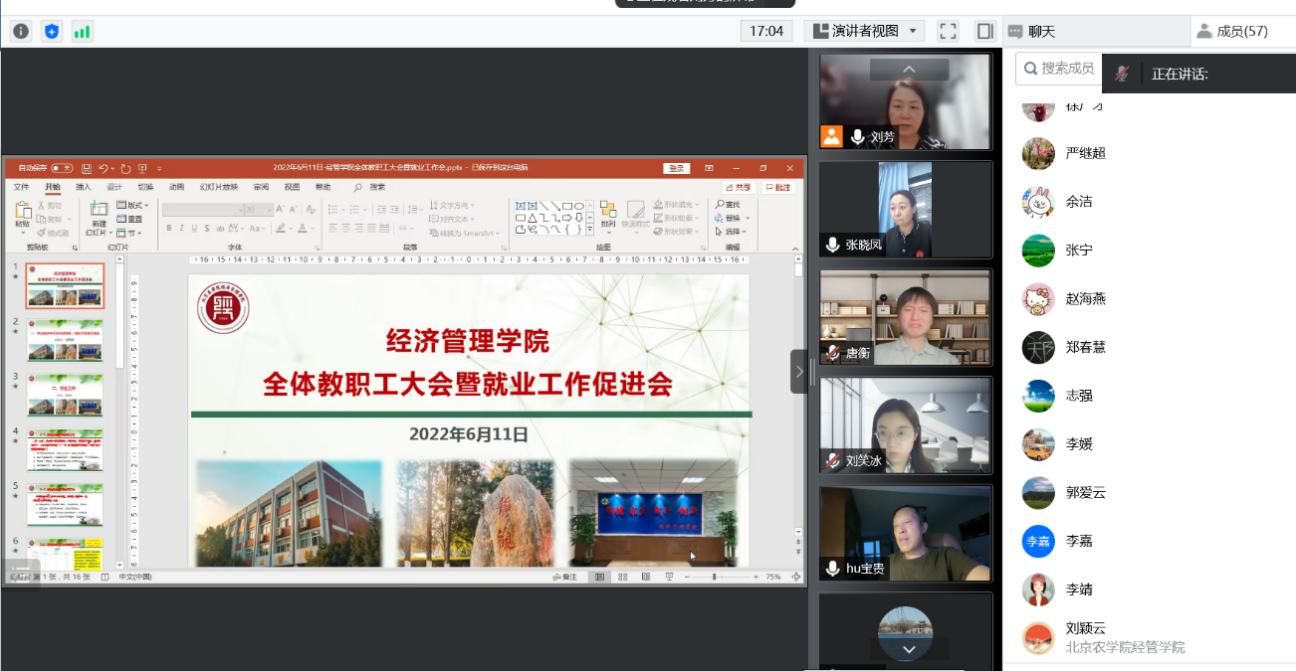Adjust the PowerPoint zoom slider
This screenshot has height=671, width=1296.
(713, 577)
